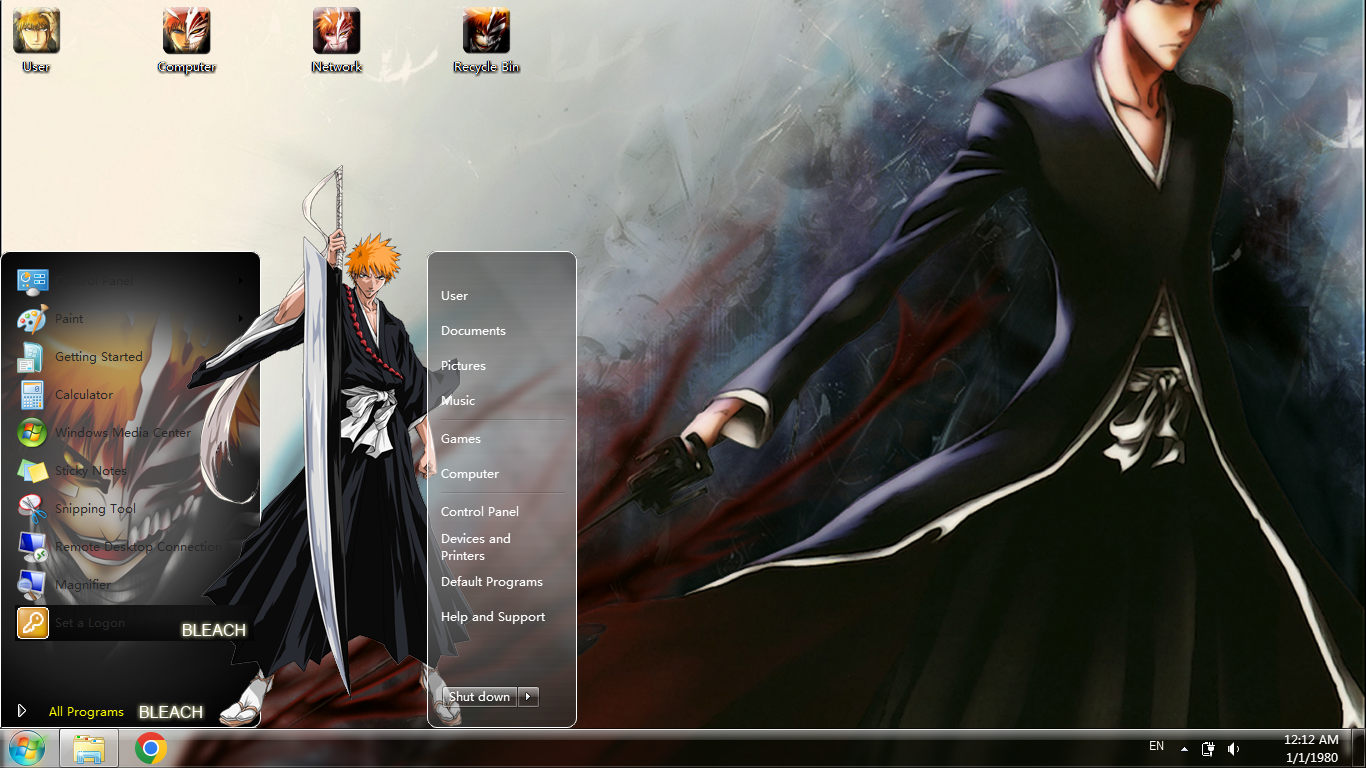1366x768 pixels.
Task: Open shut down options arrow
Action: pos(529,697)
